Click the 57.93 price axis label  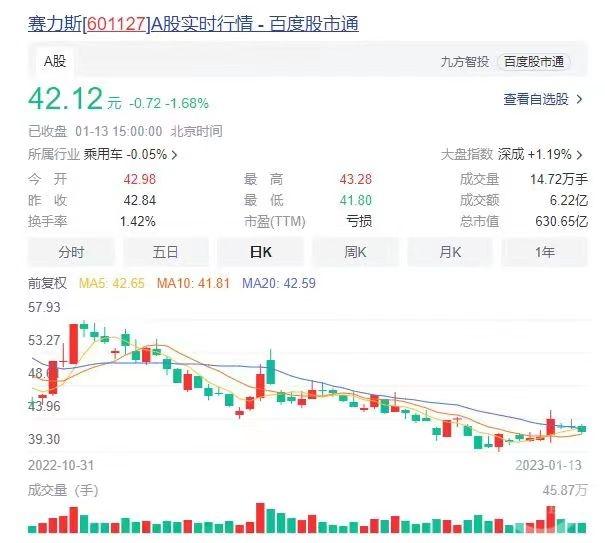(44, 308)
